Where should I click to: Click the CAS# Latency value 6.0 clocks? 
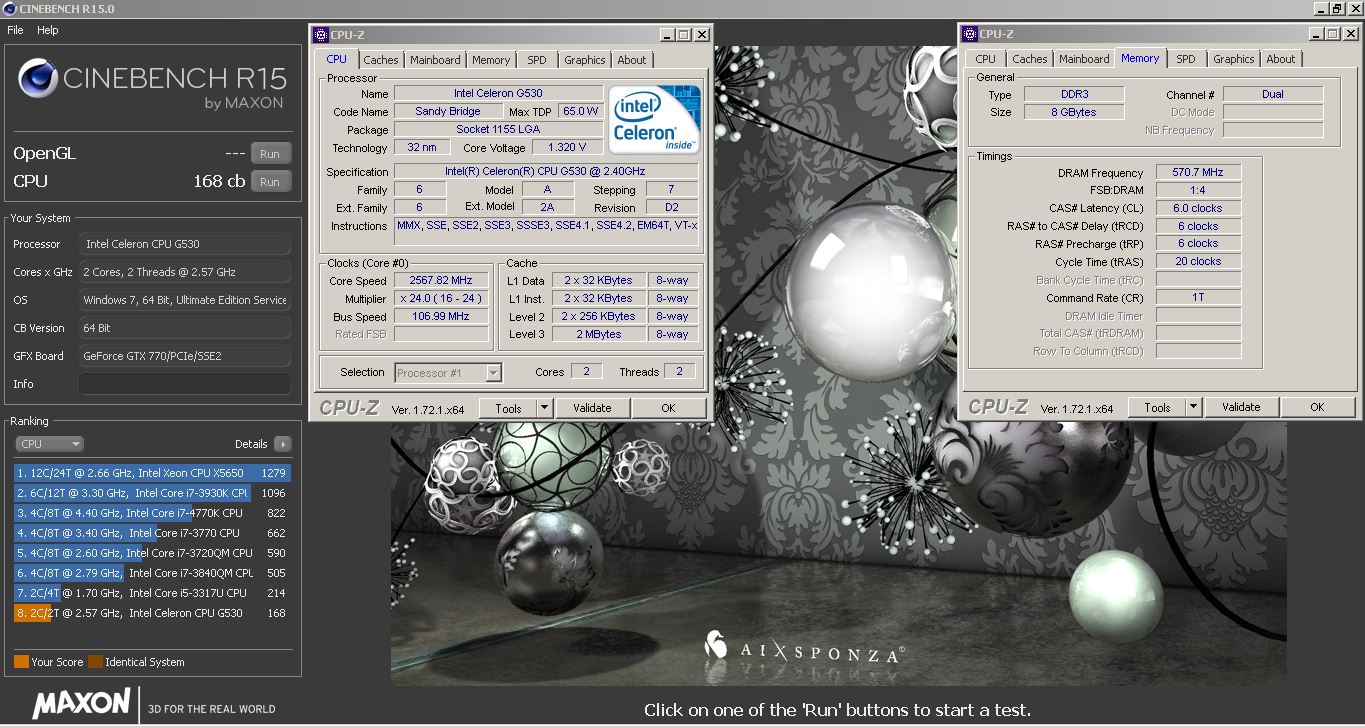pyautogui.click(x=1199, y=208)
